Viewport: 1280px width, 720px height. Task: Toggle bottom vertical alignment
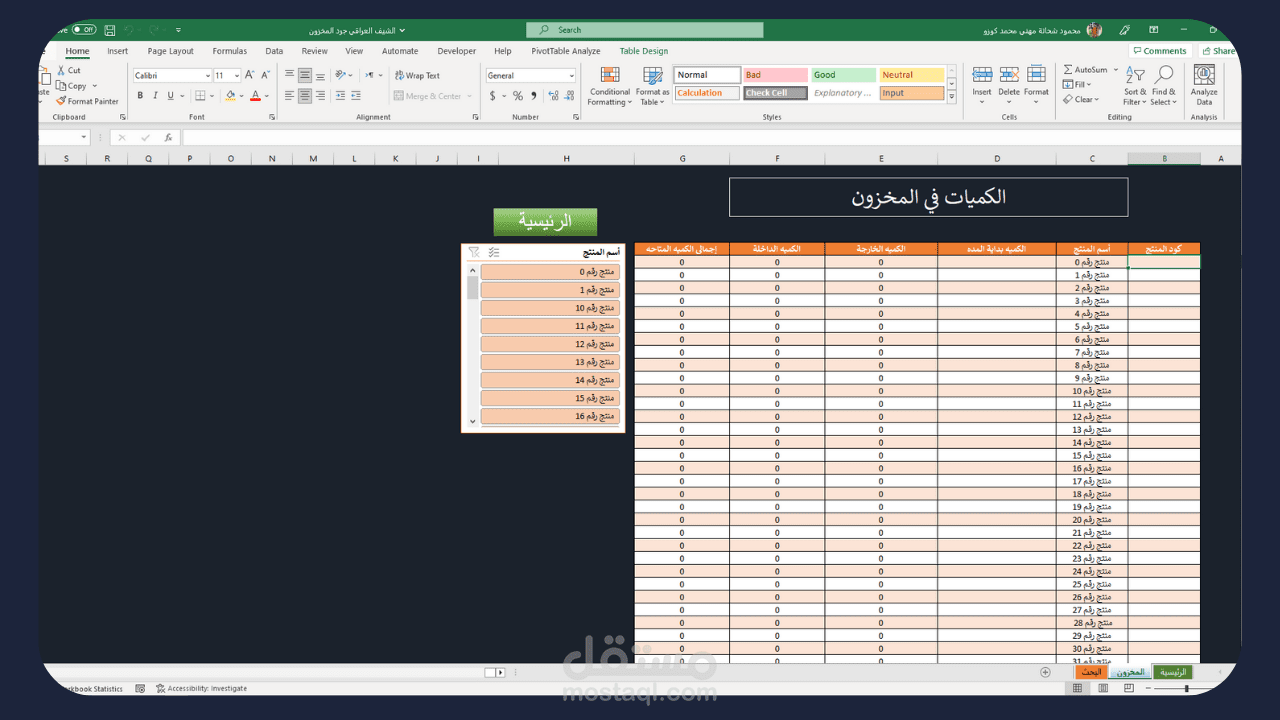pyautogui.click(x=321, y=75)
